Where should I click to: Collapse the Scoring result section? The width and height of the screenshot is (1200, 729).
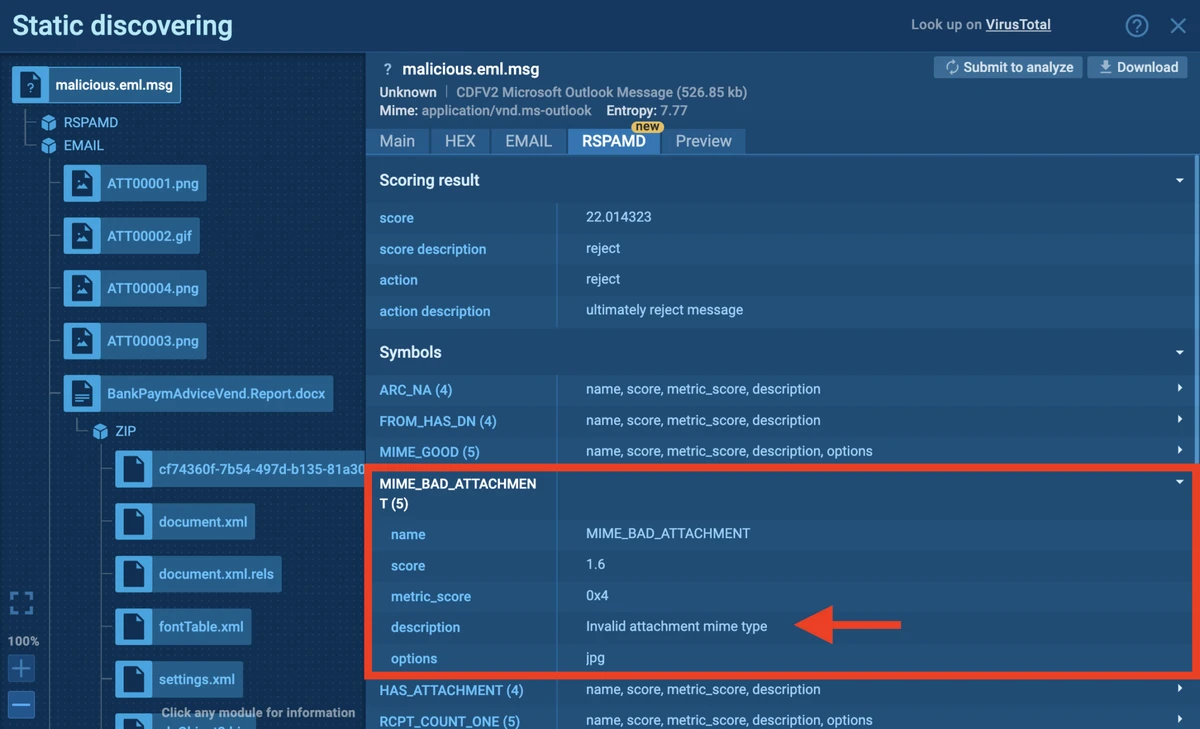[1180, 181]
